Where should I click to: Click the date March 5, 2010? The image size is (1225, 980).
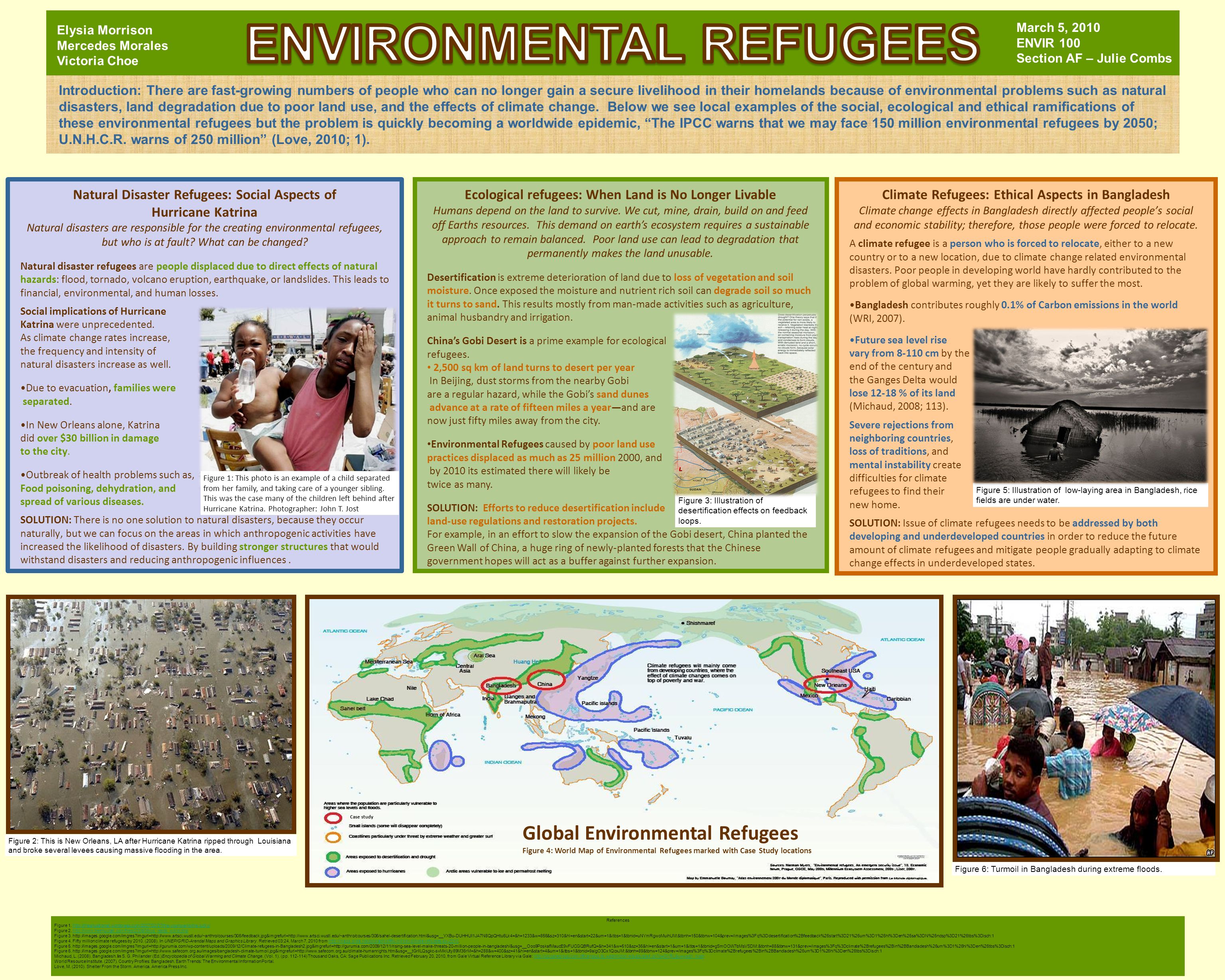click(1058, 28)
